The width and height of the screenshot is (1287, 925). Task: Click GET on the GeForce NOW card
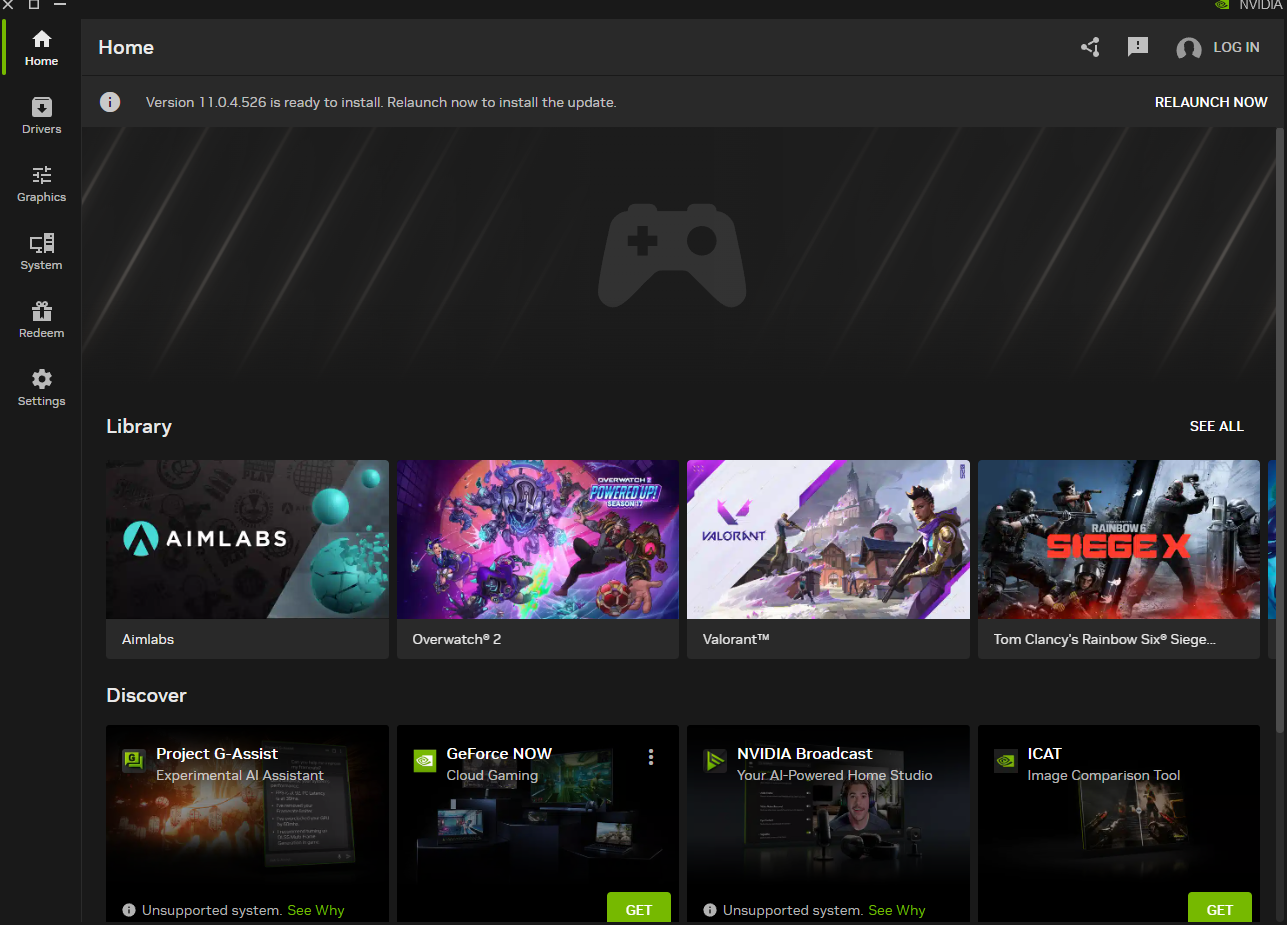[x=639, y=908]
